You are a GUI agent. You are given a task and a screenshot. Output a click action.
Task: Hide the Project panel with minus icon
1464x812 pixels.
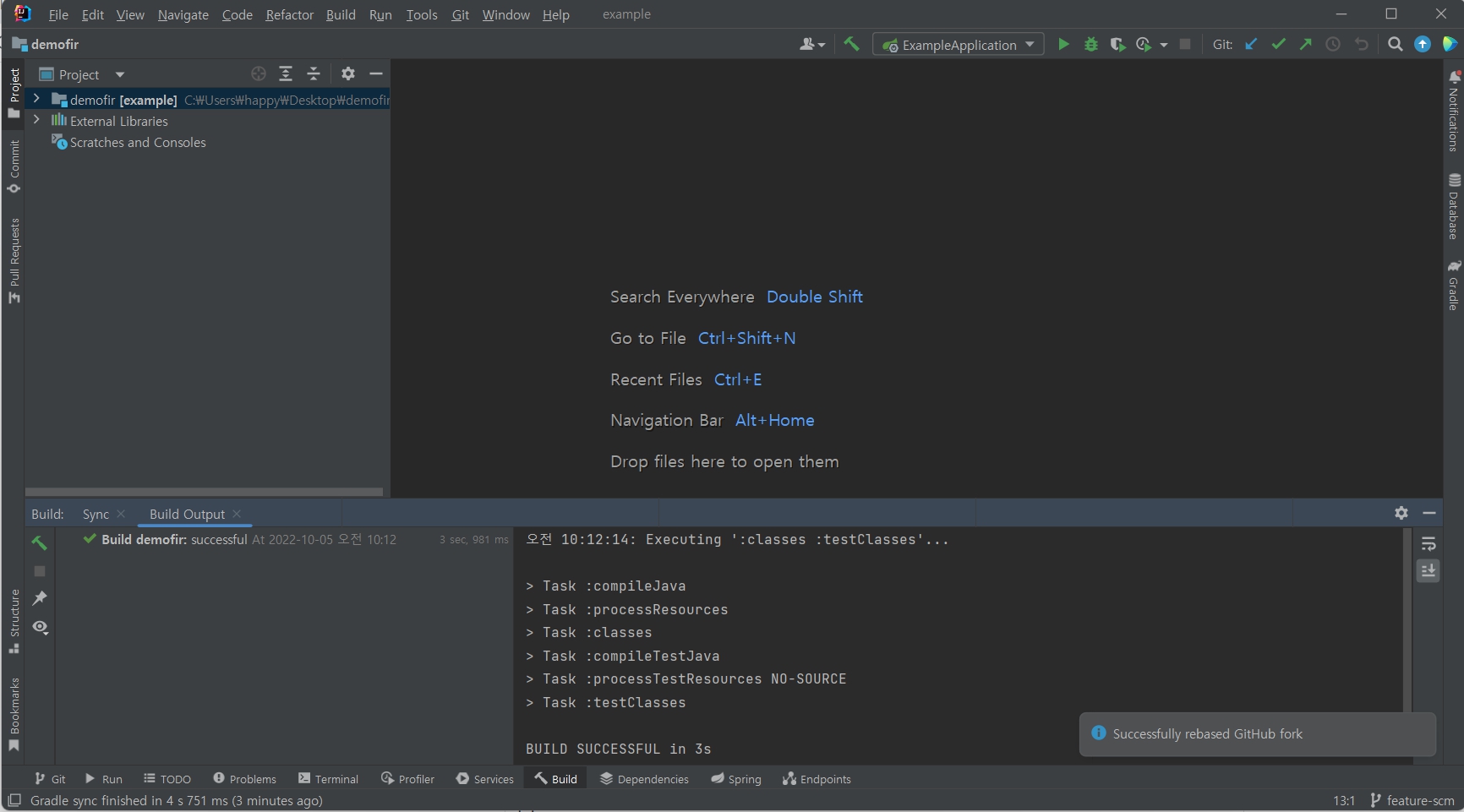pos(376,74)
